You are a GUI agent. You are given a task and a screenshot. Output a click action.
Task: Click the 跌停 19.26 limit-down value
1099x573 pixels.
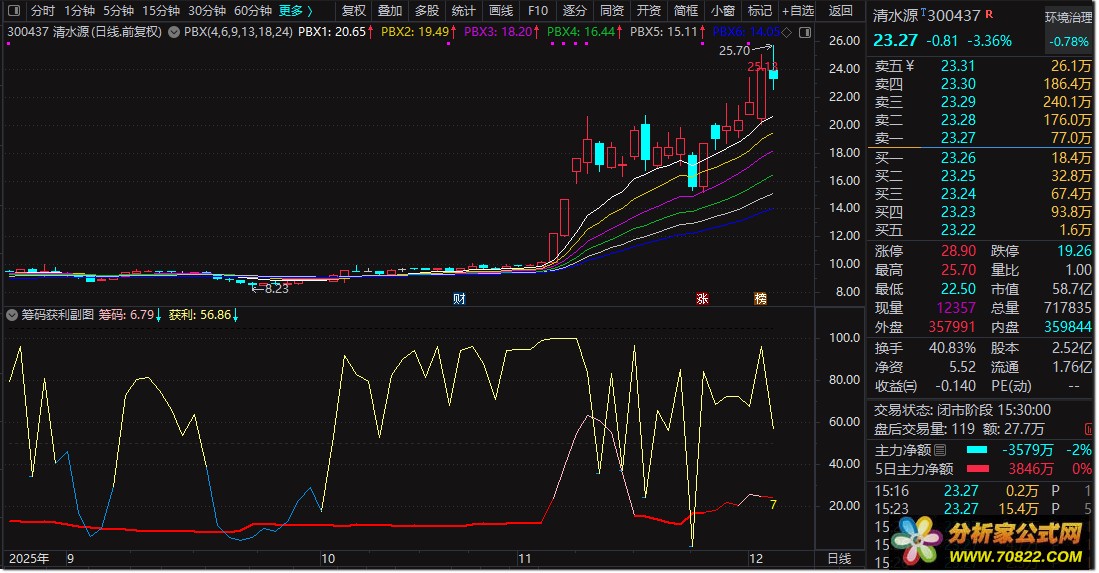click(x=1074, y=251)
